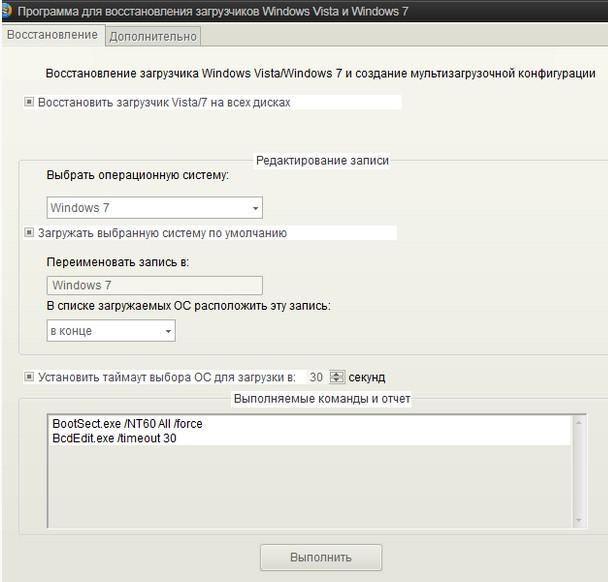Toggle Установить таймаут выбора ОС checkbox
This screenshot has width=608, height=582.
point(29,376)
